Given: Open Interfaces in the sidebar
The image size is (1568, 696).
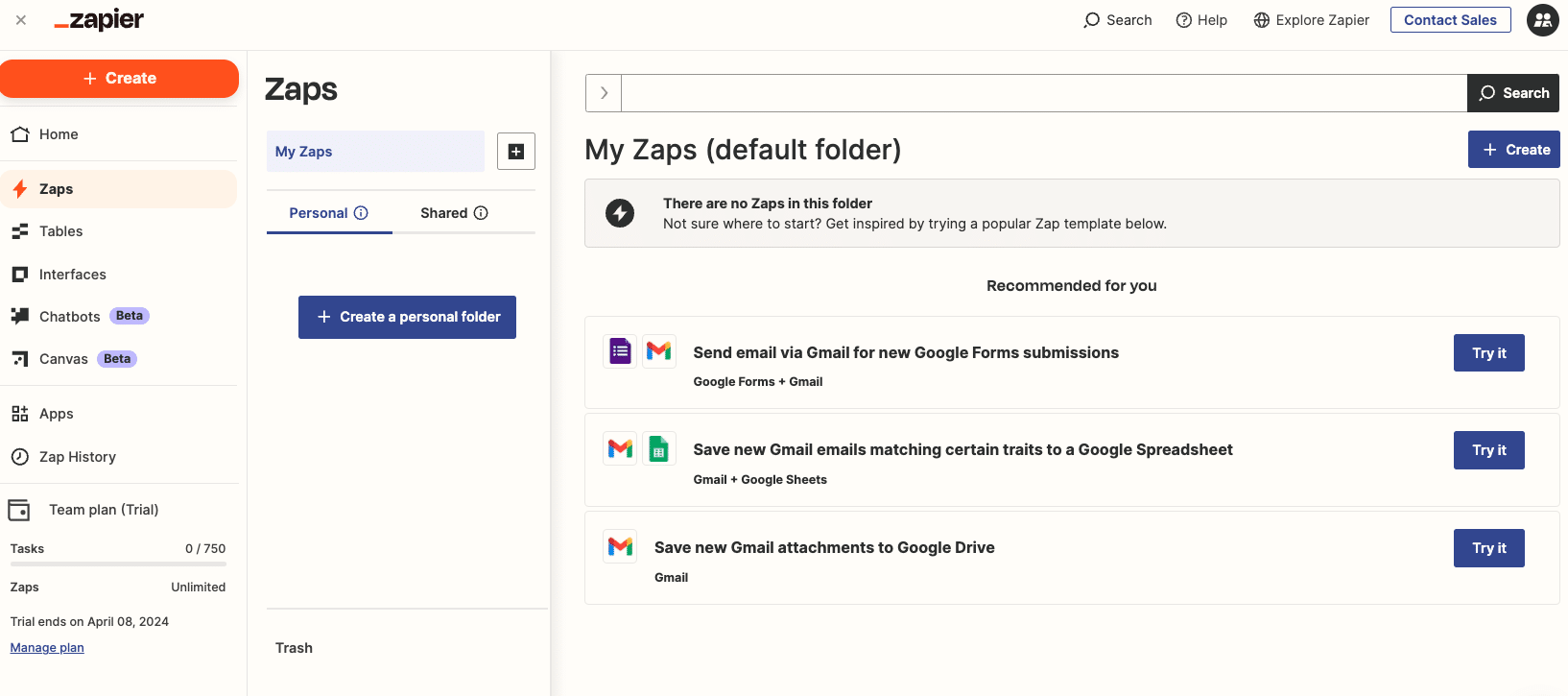Looking at the screenshot, I should tap(119, 275).
